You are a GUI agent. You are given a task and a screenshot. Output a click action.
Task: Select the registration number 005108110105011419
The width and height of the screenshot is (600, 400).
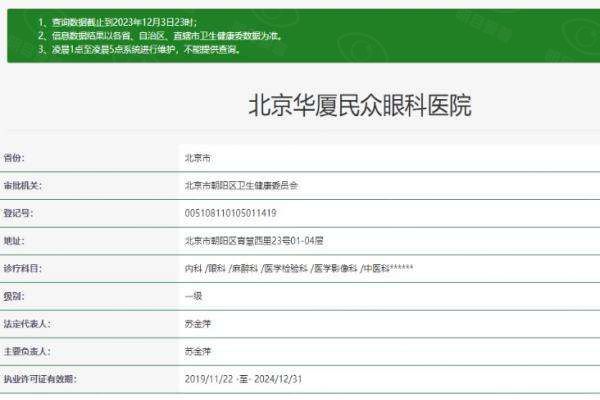pyautogui.click(x=230, y=213)
